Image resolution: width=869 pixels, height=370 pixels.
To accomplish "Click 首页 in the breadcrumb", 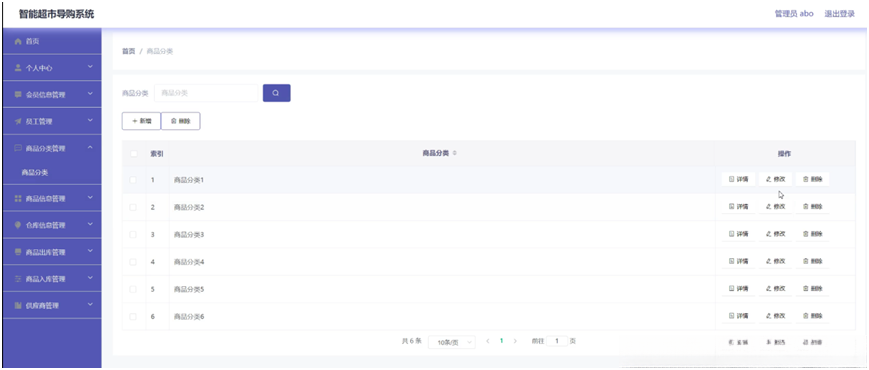I will click(x=129, y=51).
